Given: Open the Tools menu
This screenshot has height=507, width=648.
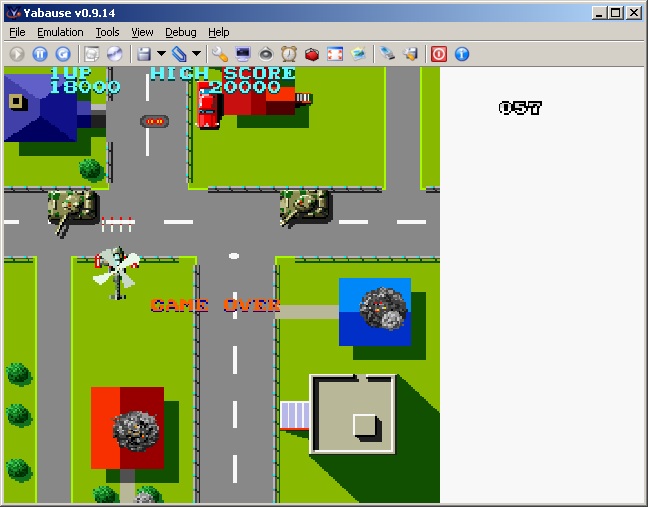Looking at the screenshot, I should [107, 32].
